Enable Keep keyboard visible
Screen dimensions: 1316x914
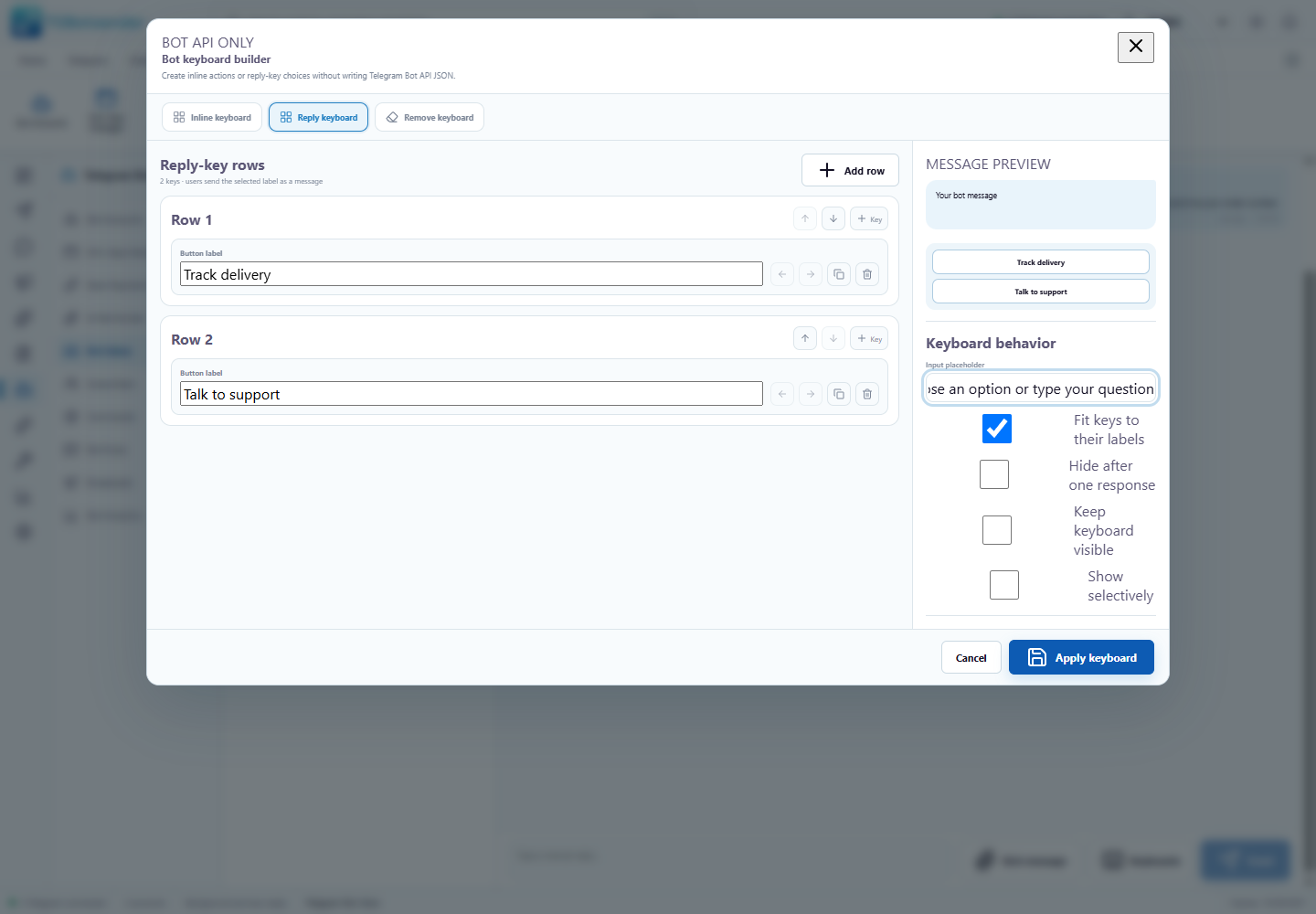point(997,530)
